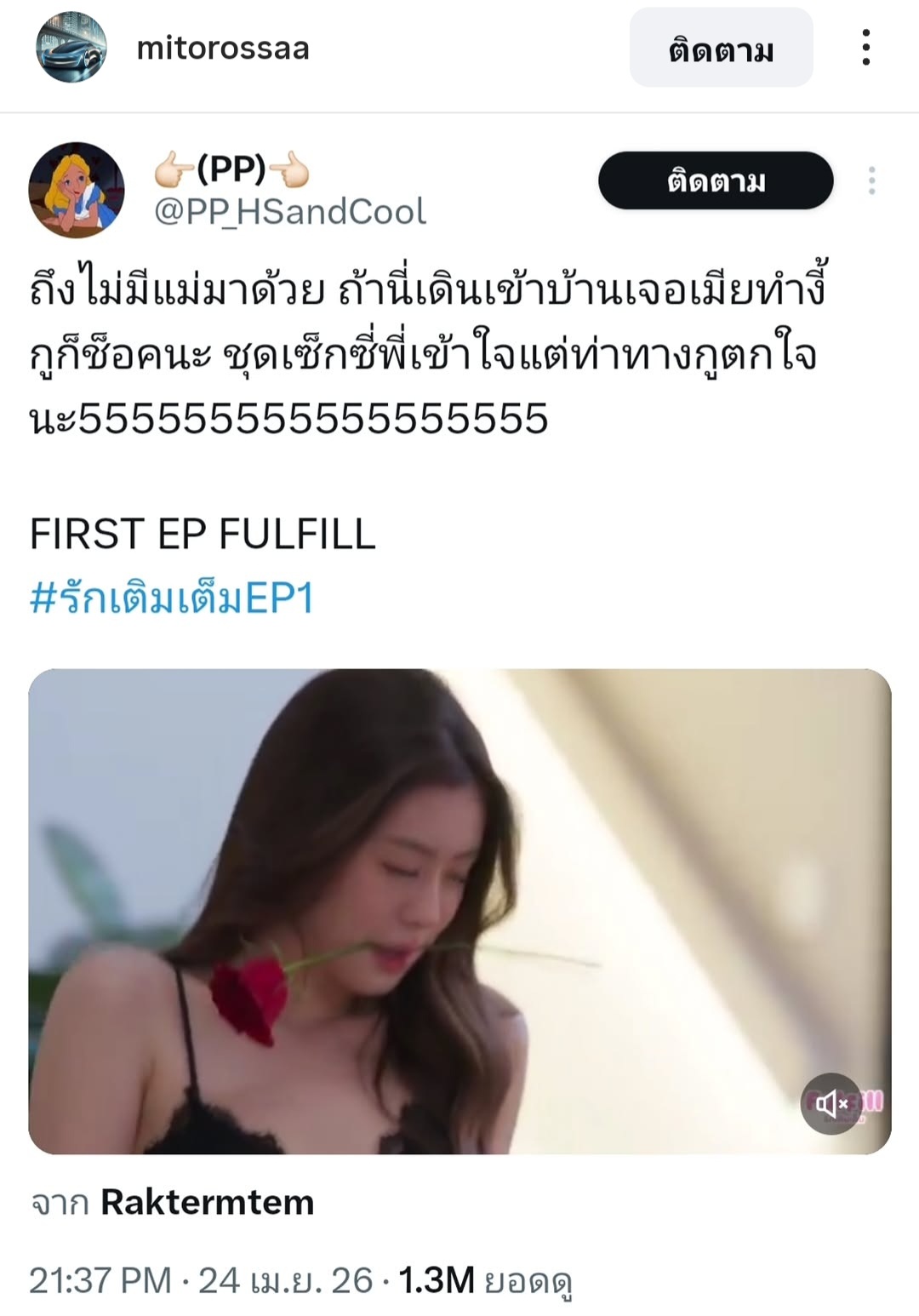Open the mitorossaa username link
The height and width of the screenshot is (1316, 919).
click(x=223, y=48)
